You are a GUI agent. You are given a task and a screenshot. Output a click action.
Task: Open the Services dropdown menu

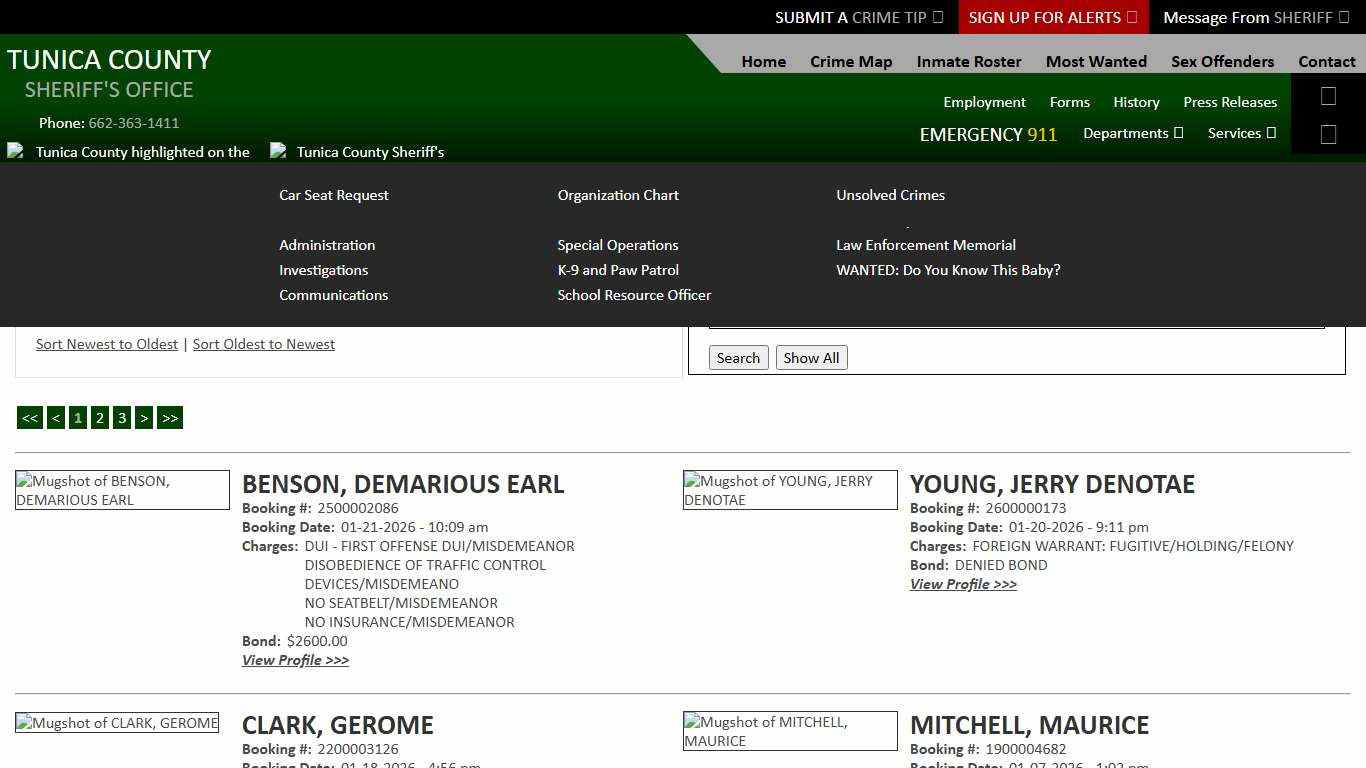[x=1241, y=133]
